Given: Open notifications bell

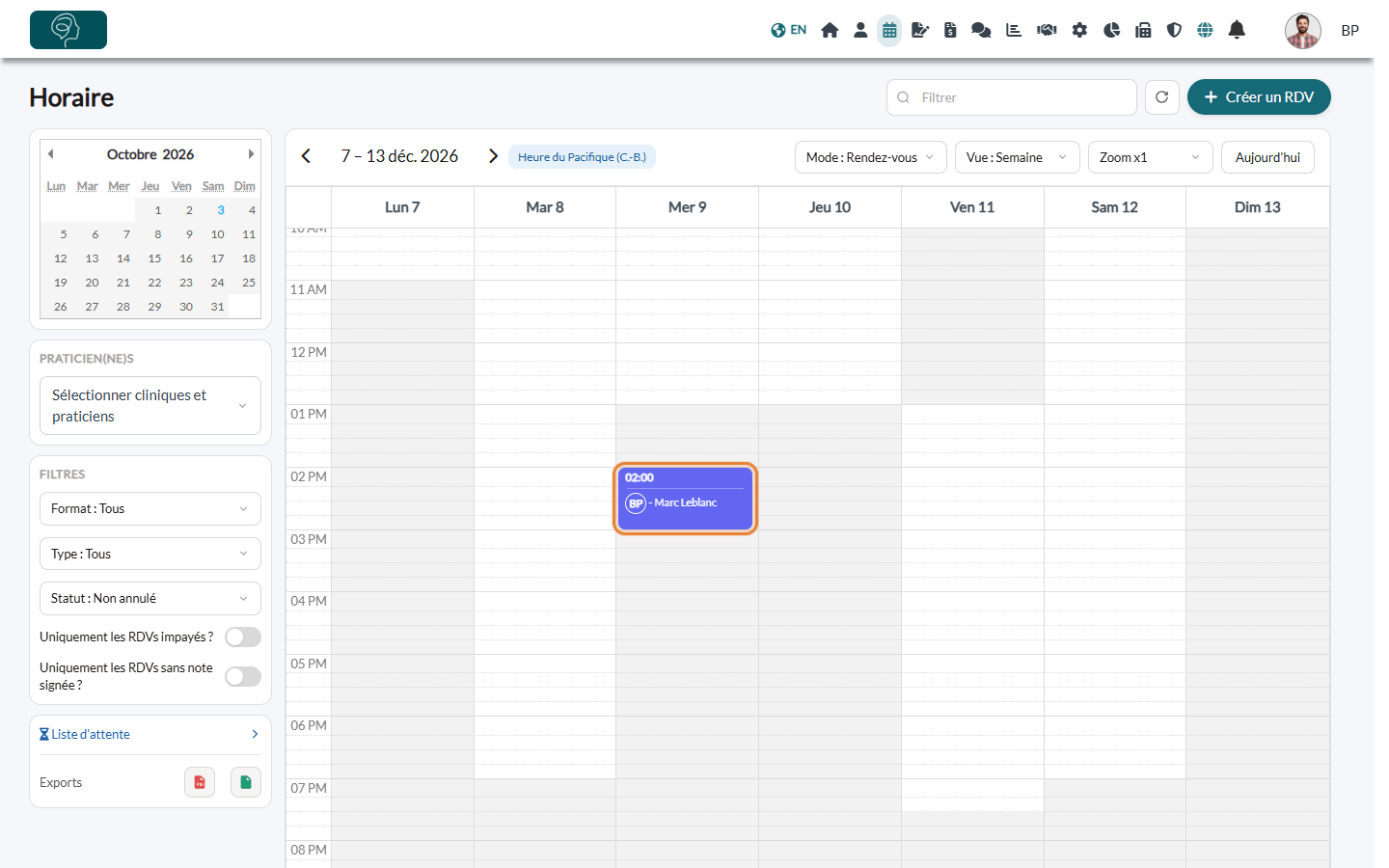Looking at the screenshot, I should click(1237, 30).
